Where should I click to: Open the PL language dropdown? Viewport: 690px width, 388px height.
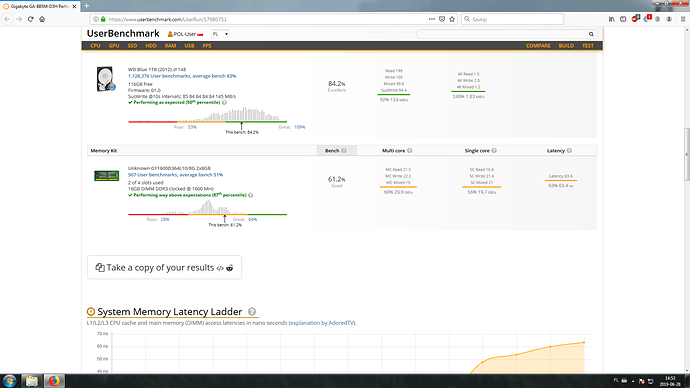pos(220,34)
